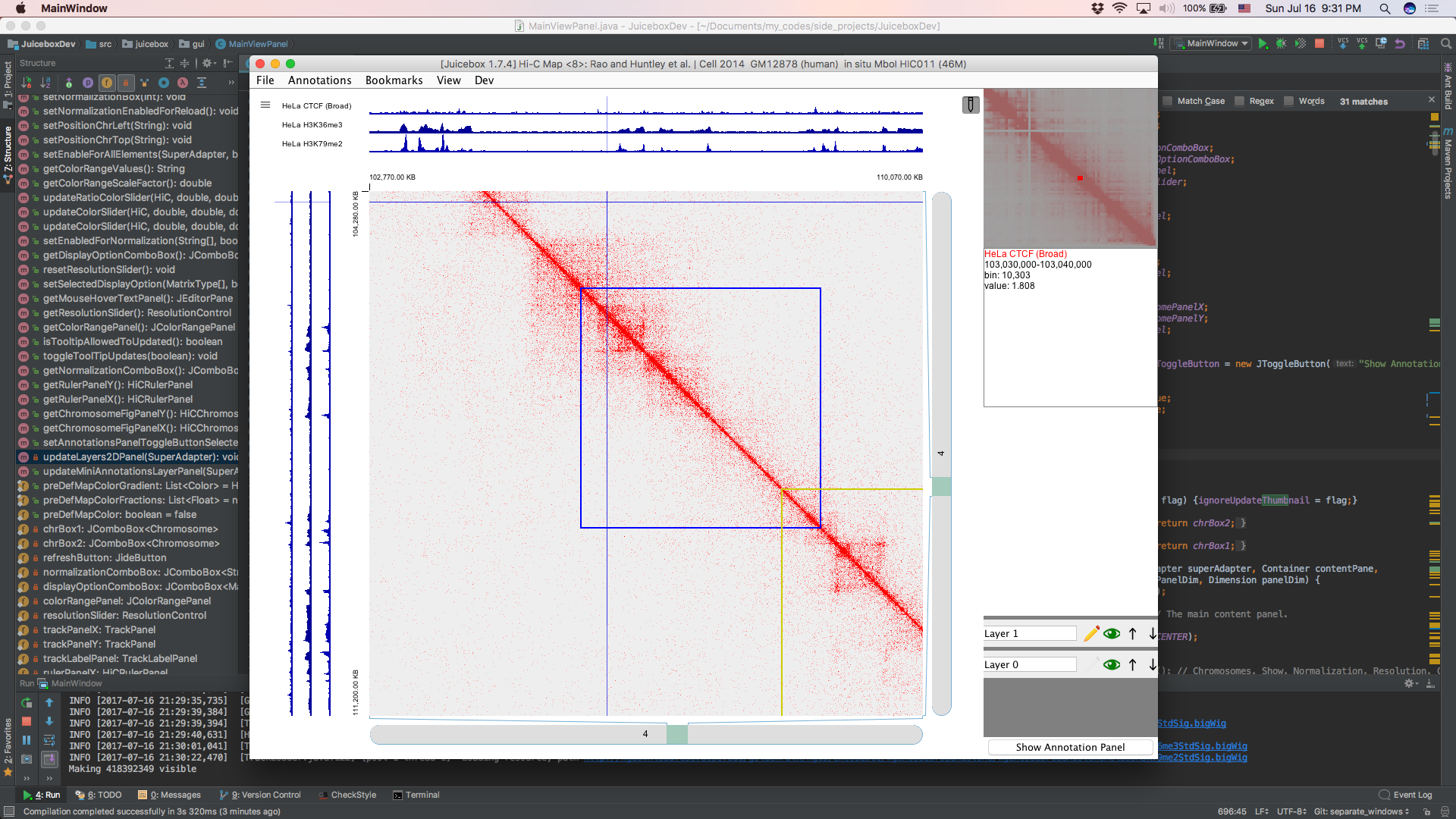Image resolution: width=1456 pixels, height=819 pixels.
Task: Toggle showing lambdas in the Structure panel
Action: [x=182, y=83]
